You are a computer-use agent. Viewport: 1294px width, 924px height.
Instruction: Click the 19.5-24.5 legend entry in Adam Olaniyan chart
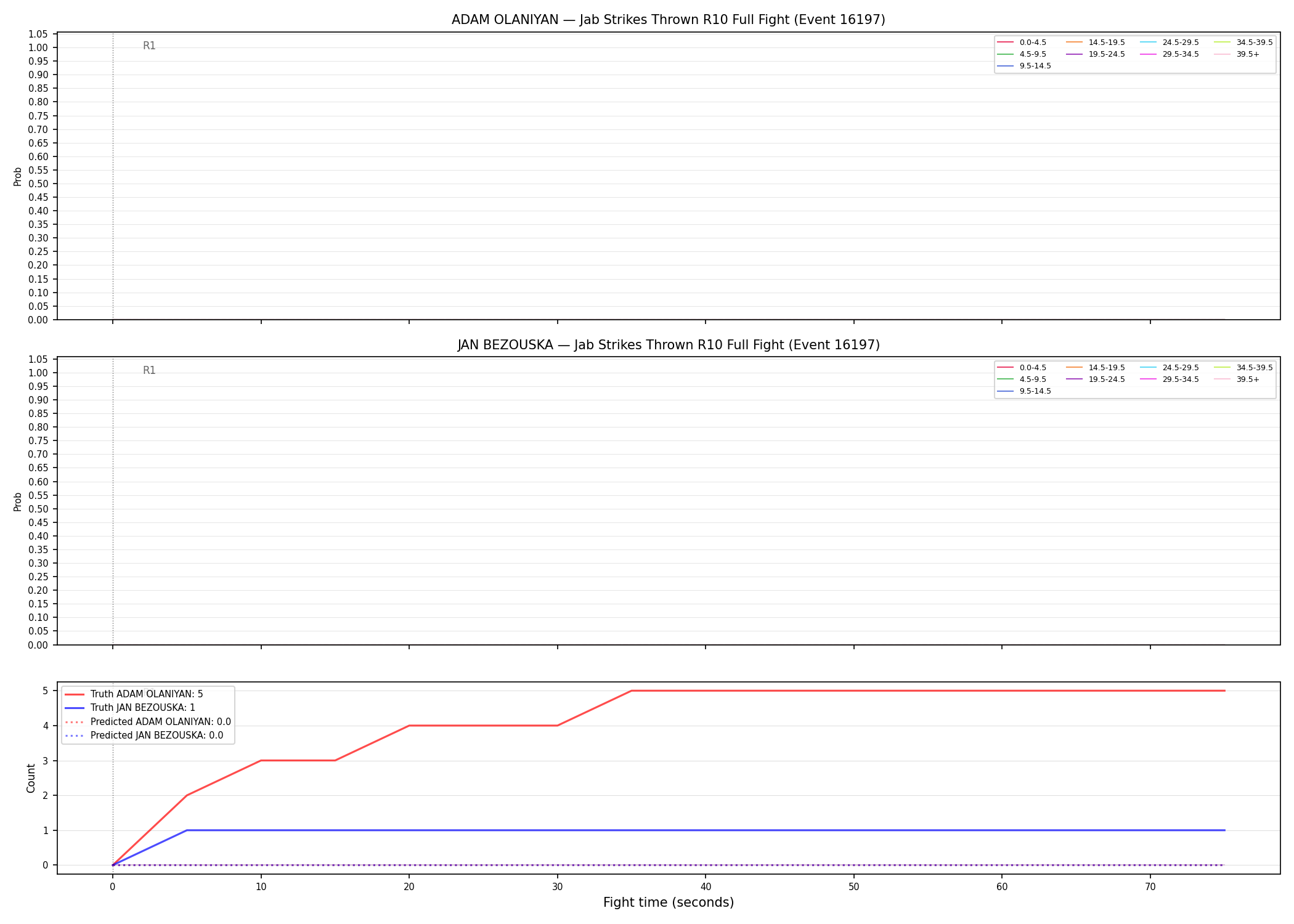coord(1095,54)
